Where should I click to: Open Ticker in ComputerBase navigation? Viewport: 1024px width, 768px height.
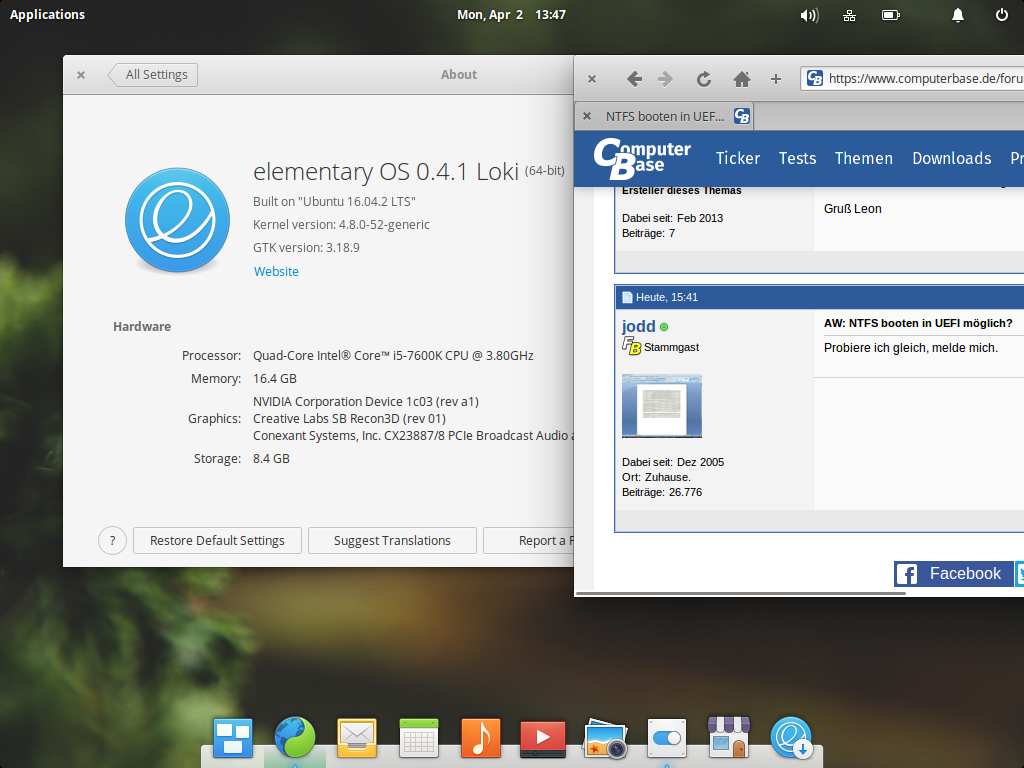pos(738,158)
